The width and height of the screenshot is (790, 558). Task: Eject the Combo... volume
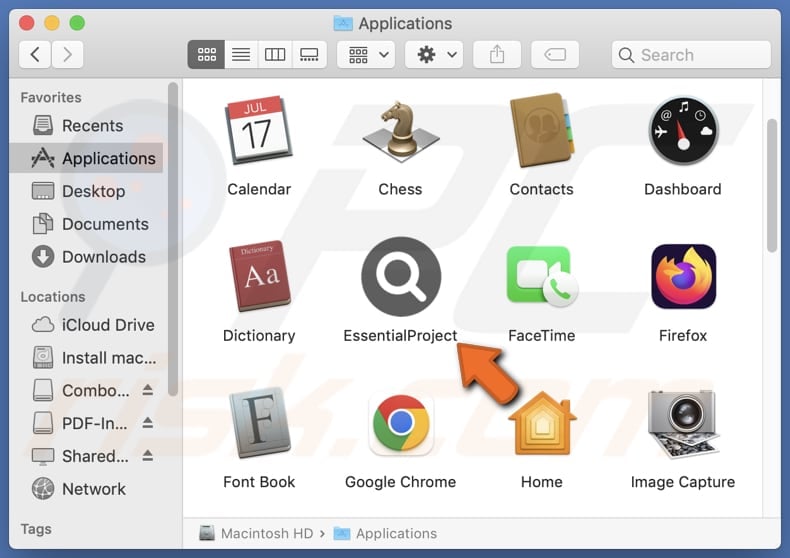[148, 389]
